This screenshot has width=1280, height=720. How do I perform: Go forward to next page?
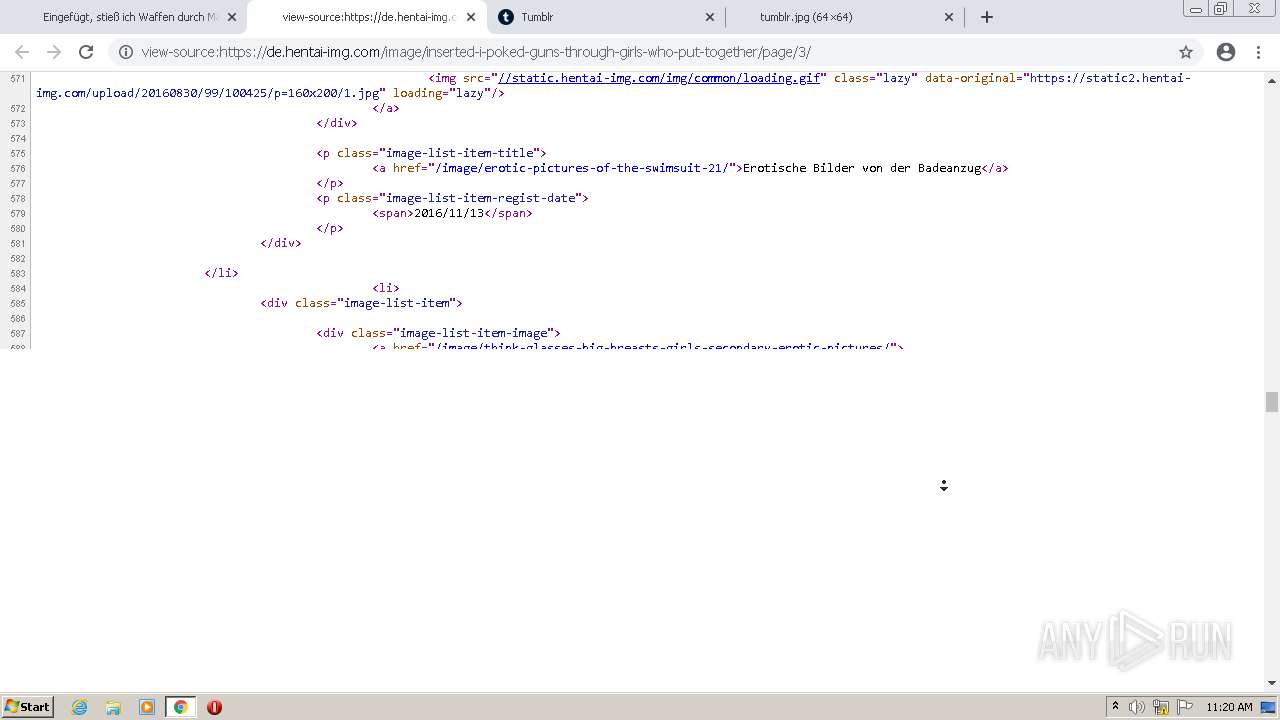click(54, 52)
